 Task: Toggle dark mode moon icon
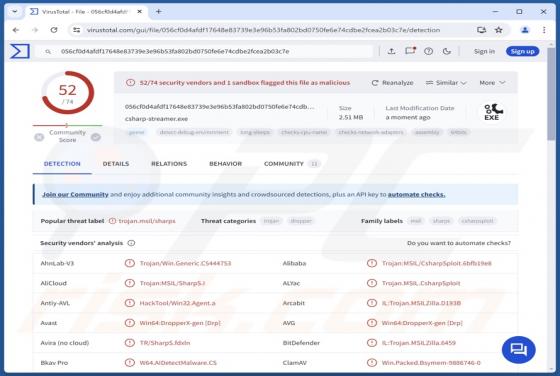[x=446, y=51]
